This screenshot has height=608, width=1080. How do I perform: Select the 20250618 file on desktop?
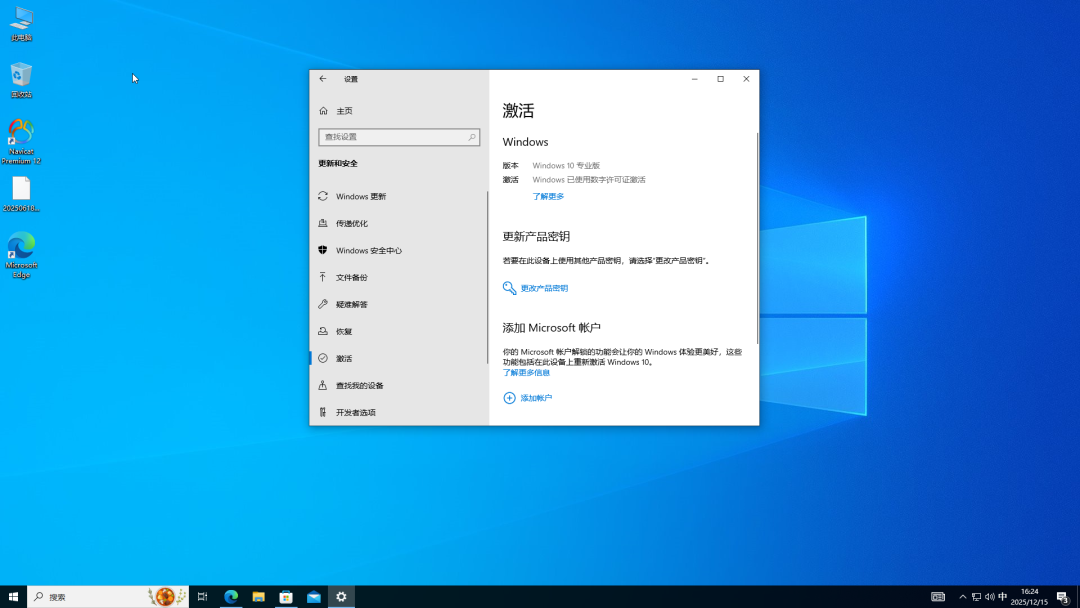click(21, 194)
